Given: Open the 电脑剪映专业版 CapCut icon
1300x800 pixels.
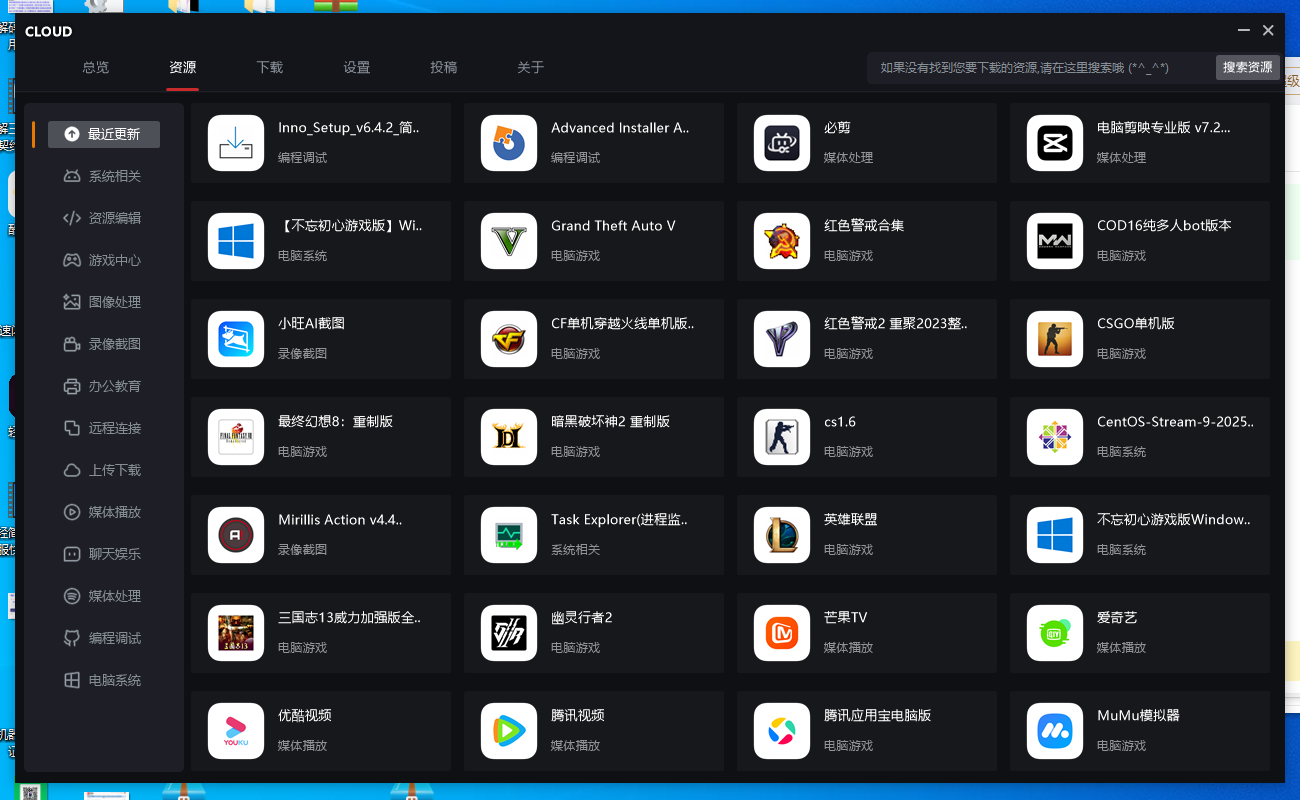Looking at the screenshot, I should click(x=1055, y=143).
